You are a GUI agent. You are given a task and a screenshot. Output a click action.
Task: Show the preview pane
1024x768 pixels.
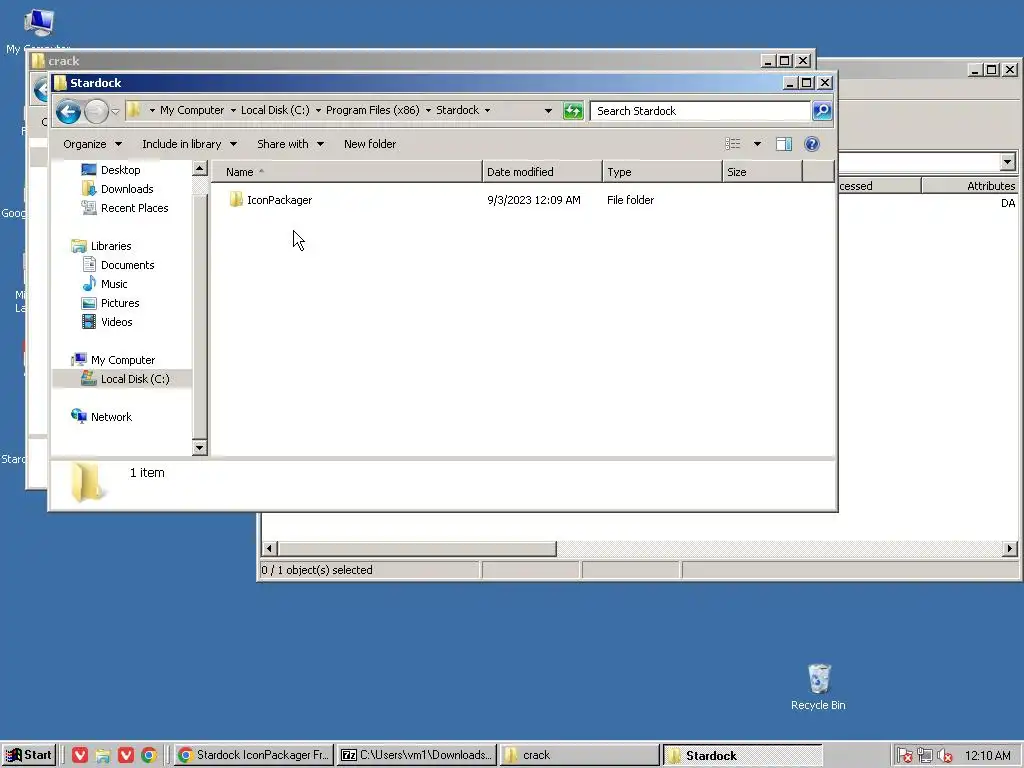click(x=784, y=144)
